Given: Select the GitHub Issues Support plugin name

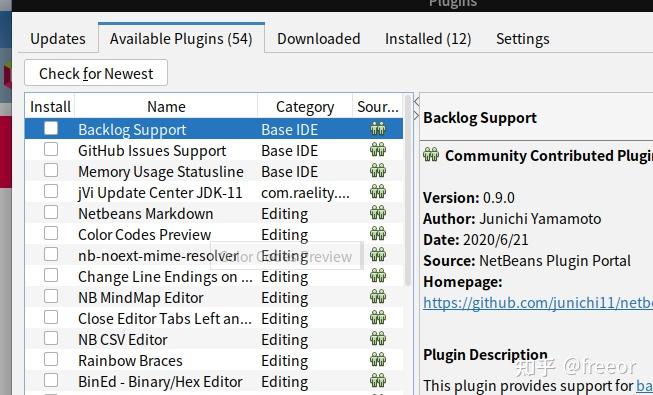Looking at the screenshot, I should (152, 151).
